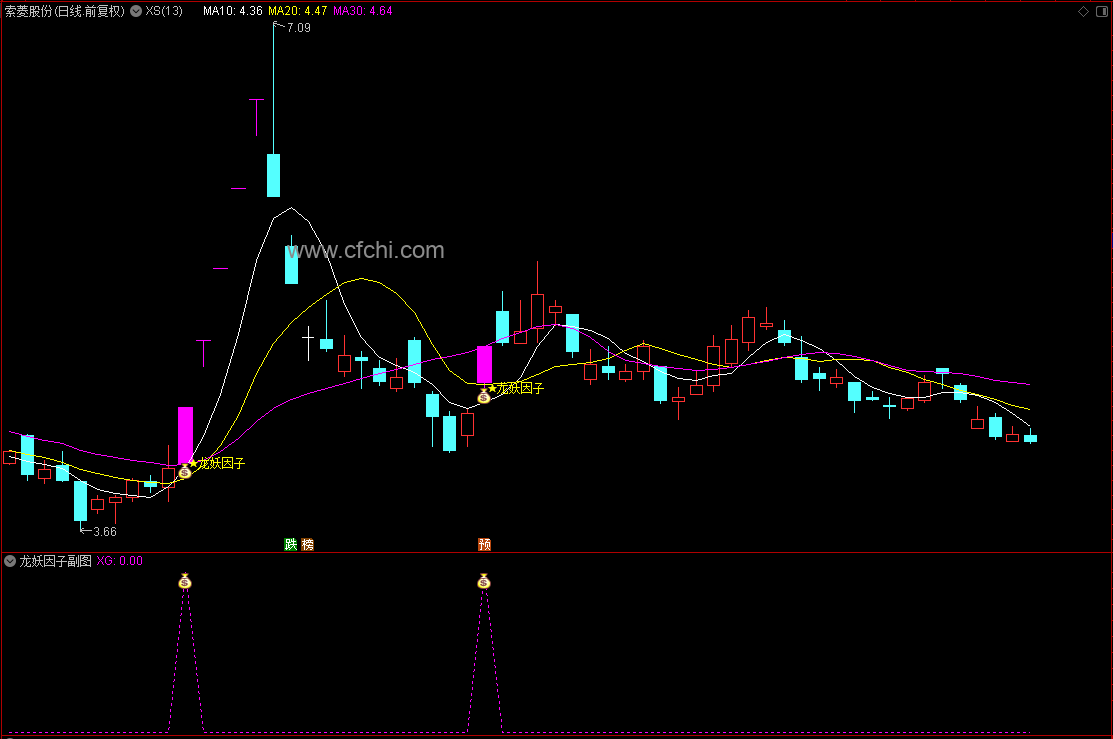Click the 3.66 low price label

pyautogui.click(x=104, y=532)
